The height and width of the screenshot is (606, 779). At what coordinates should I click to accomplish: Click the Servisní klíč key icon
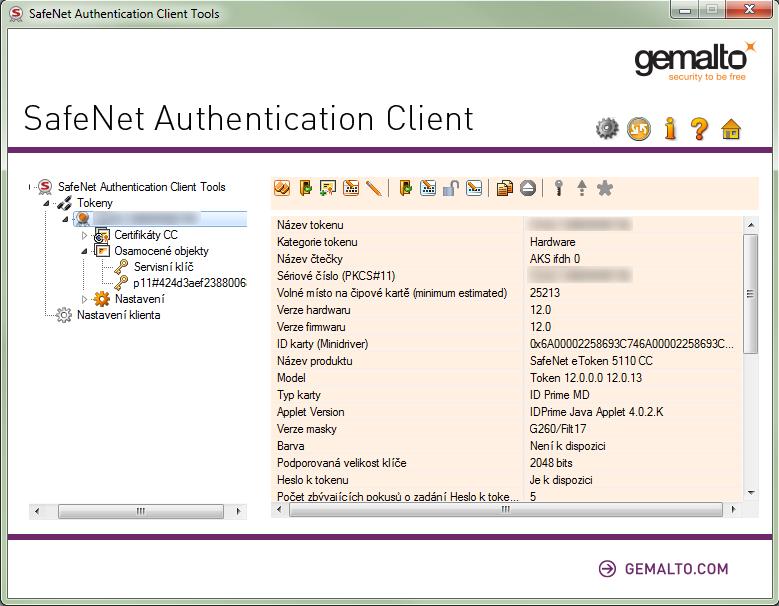coord(121,267)
